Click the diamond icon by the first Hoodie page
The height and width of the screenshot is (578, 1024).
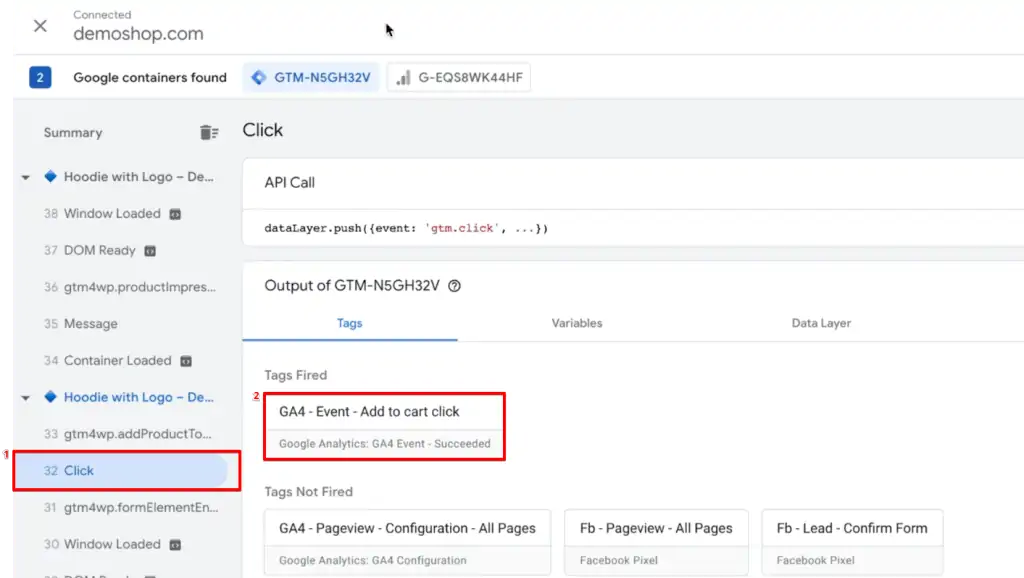click(x=51, y=176)
